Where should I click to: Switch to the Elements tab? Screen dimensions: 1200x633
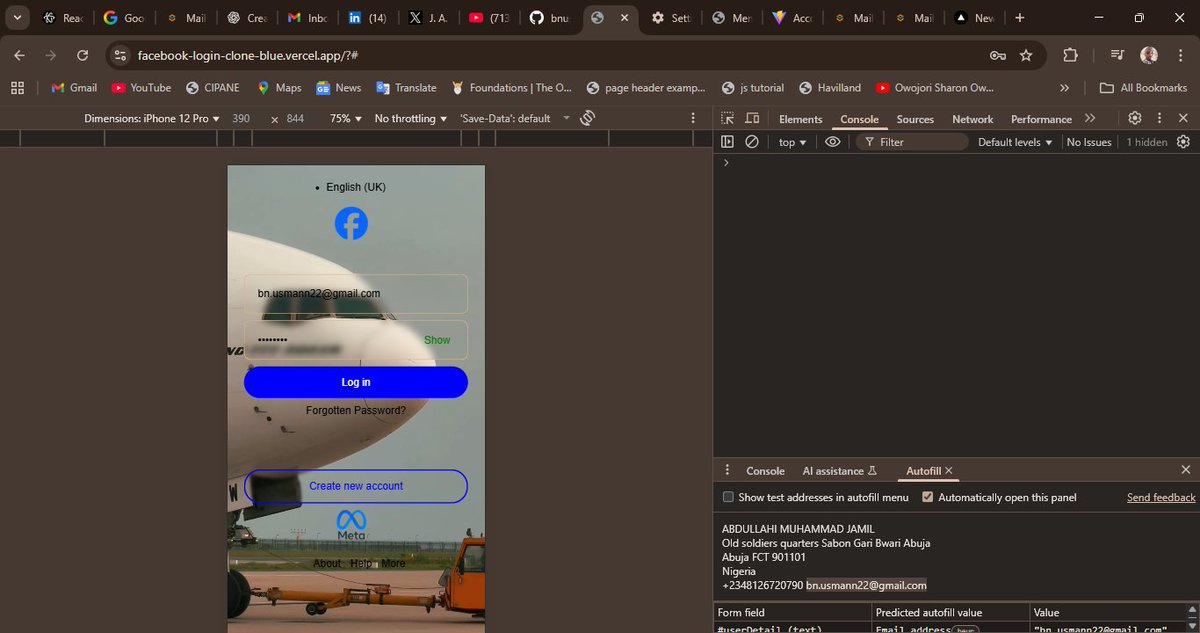[800, 119]
